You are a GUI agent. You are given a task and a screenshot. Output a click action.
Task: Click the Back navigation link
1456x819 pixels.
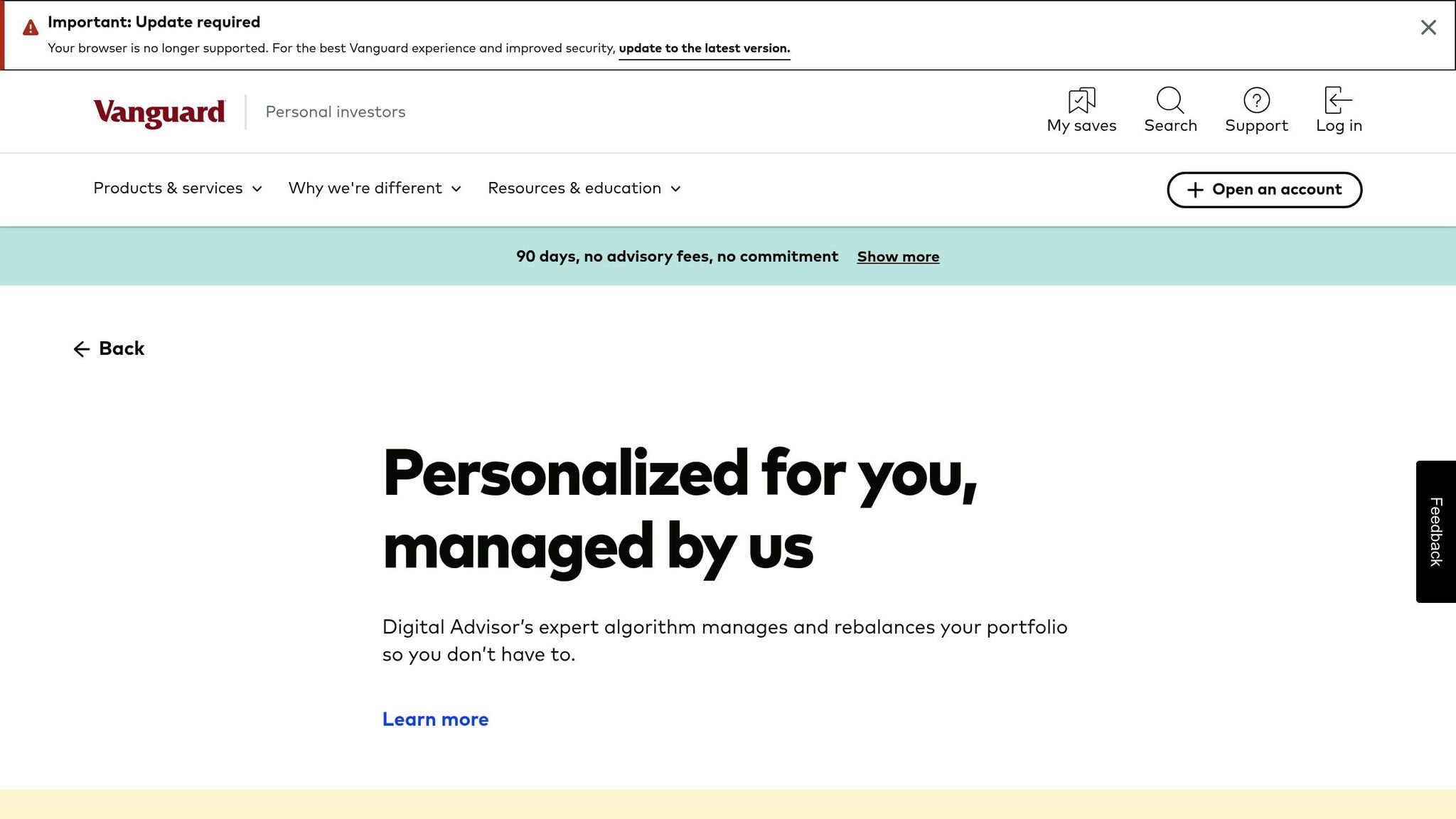click(121, 348)
